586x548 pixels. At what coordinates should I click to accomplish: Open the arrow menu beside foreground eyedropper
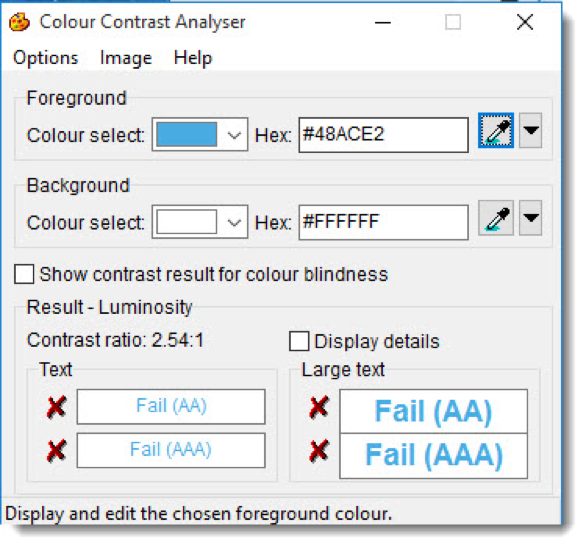[531, 130]
